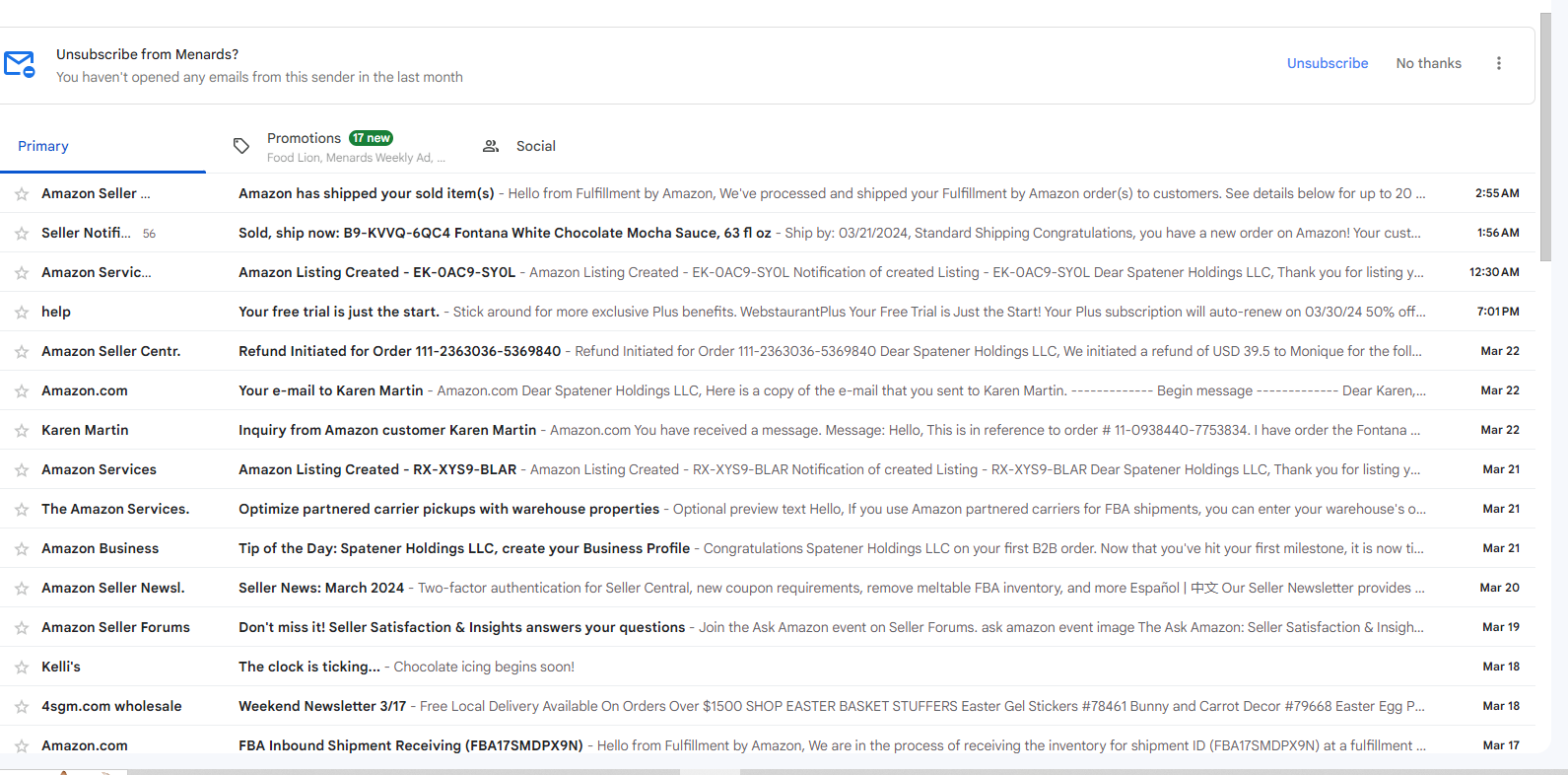
Task: Star the Amazon Seller Newsl. March 2024 email
Action: coord(22,589)
